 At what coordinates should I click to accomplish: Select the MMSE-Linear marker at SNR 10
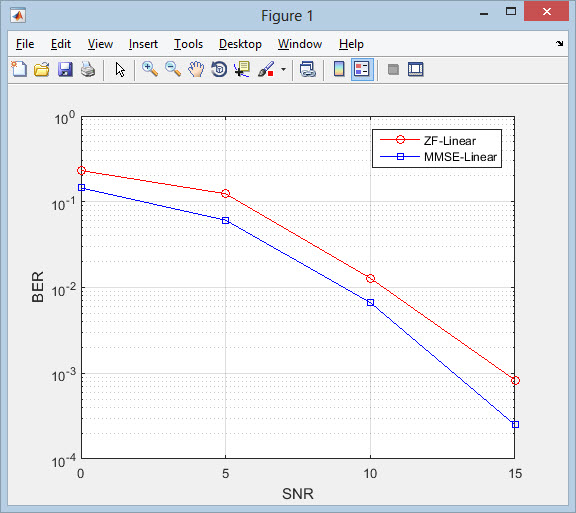[370, 302]
